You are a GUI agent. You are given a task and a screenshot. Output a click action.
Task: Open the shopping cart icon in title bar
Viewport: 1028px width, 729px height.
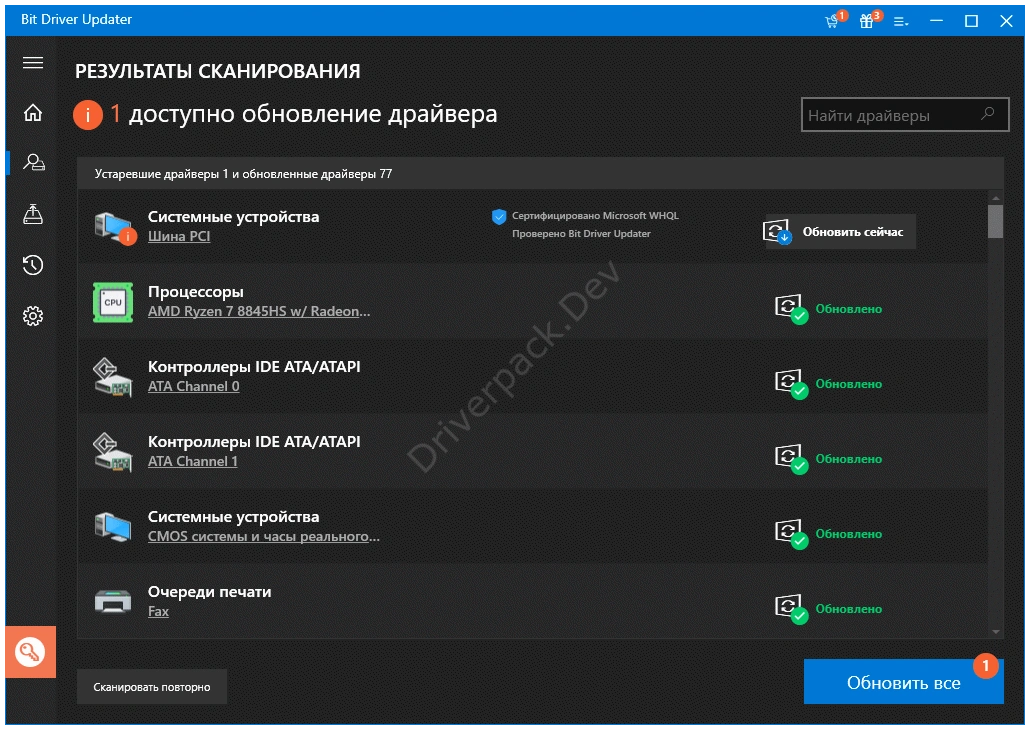click(834, 20)
